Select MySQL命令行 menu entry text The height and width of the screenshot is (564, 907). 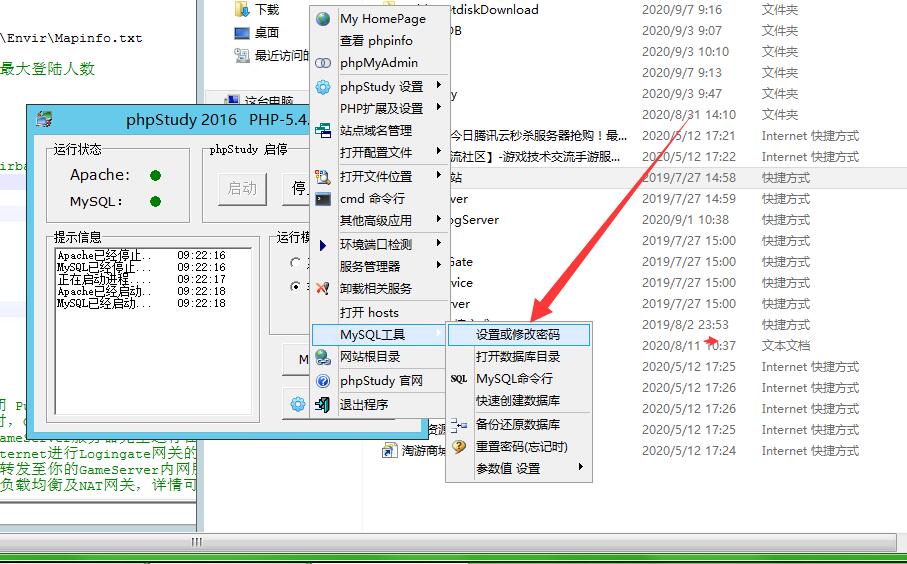[514, 379]
